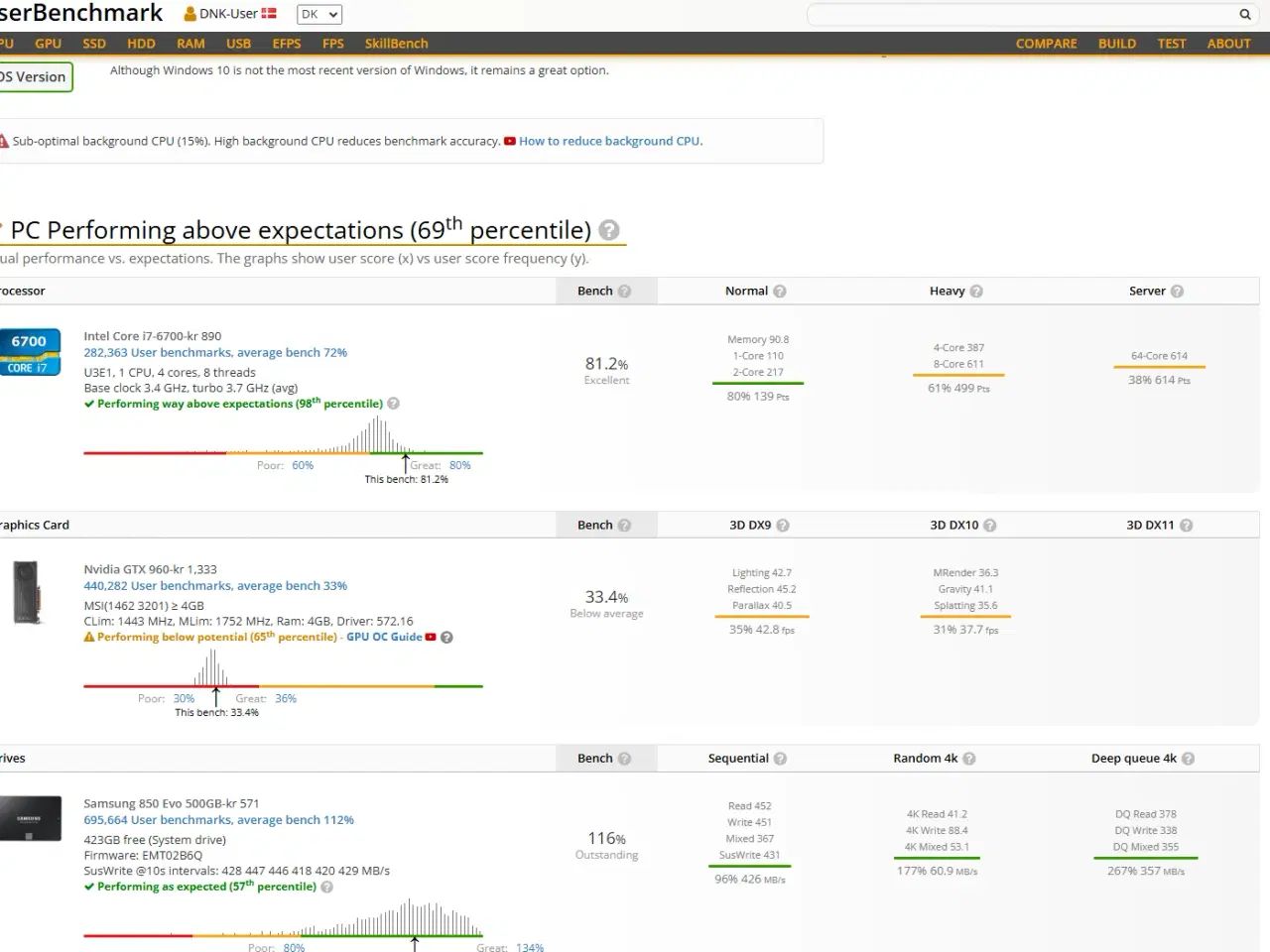Click help icon next to 3D DX9 header
Screen dimensions: 1270x952
(783, 525)
